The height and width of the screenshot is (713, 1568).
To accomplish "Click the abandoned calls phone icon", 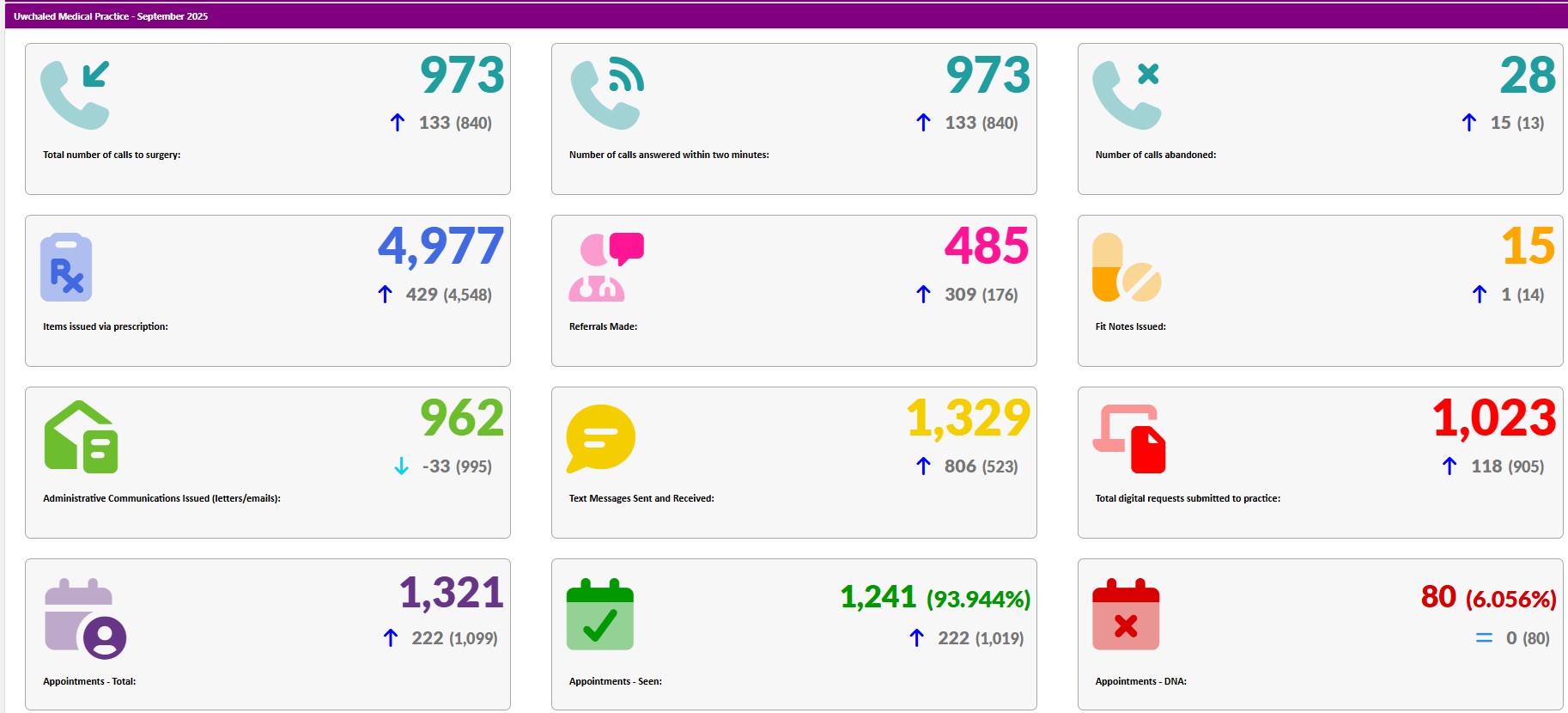I will 1126,94.
